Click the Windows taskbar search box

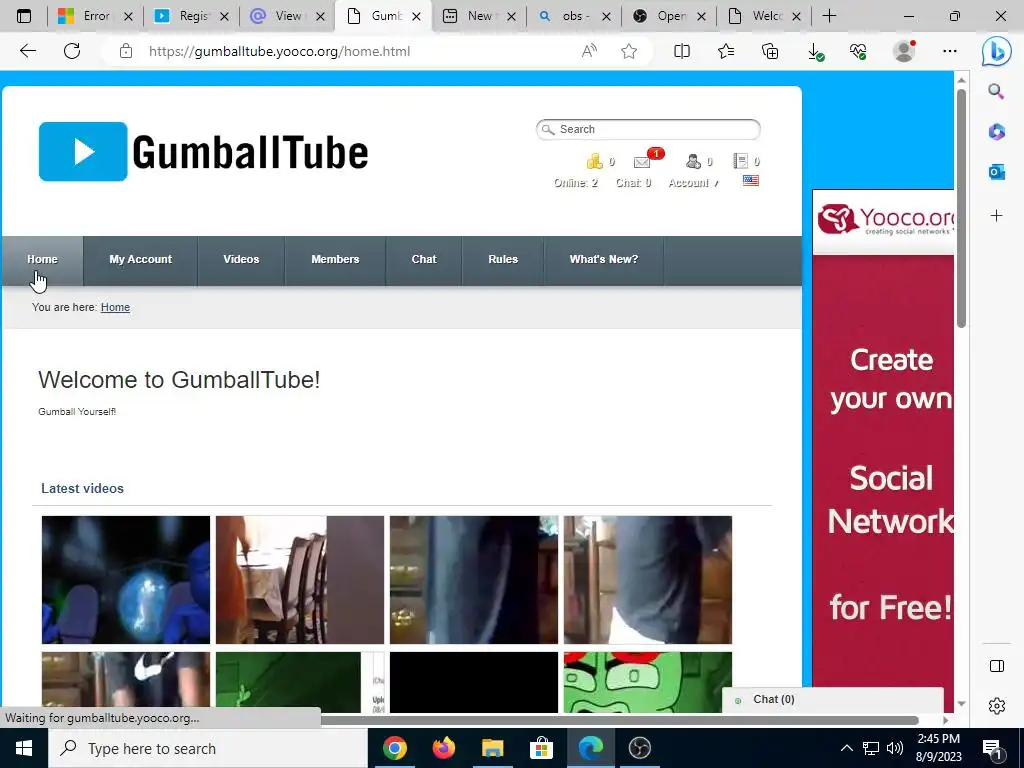[208, 748]
